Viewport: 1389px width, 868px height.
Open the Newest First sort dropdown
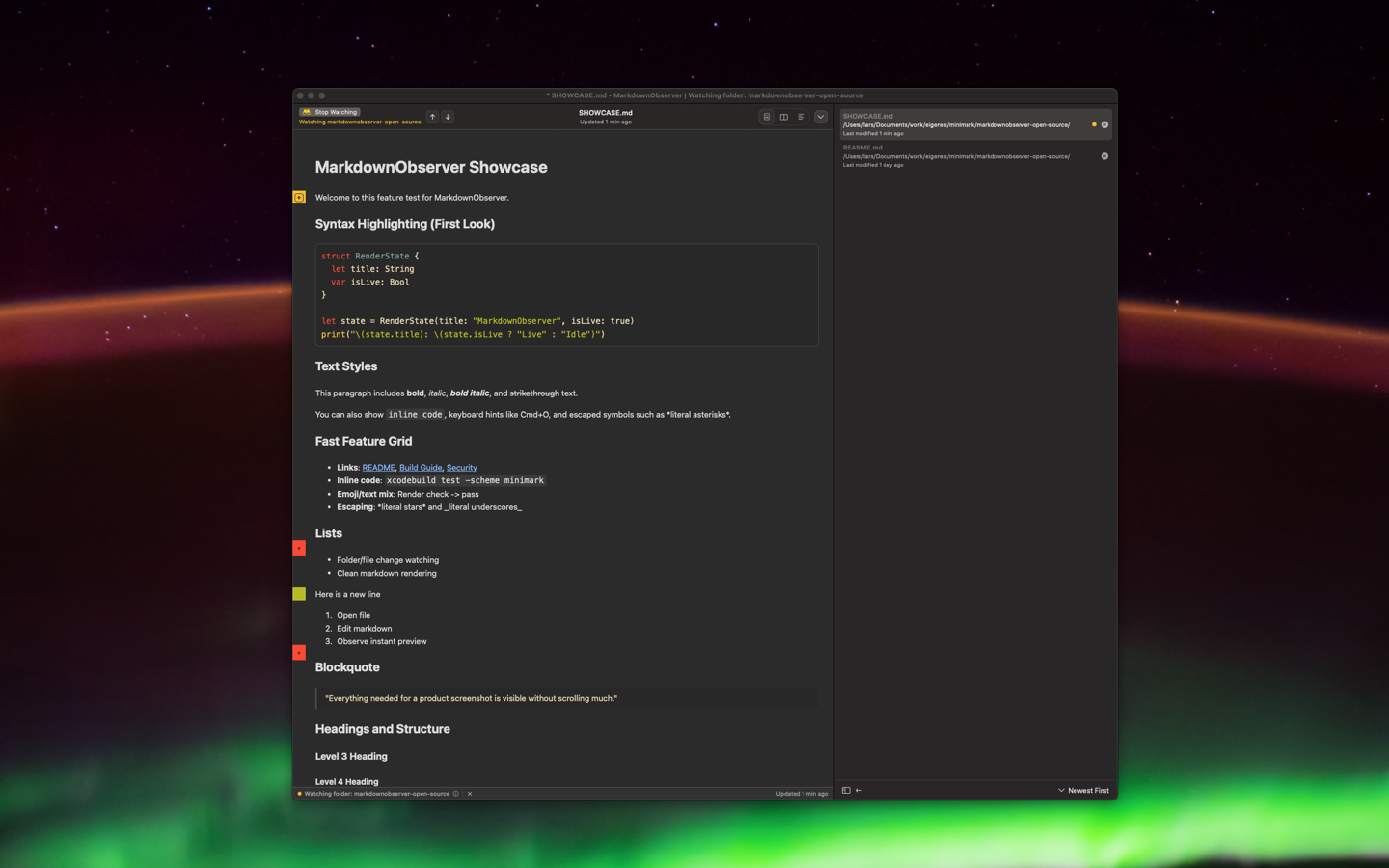pos(1083,791)
